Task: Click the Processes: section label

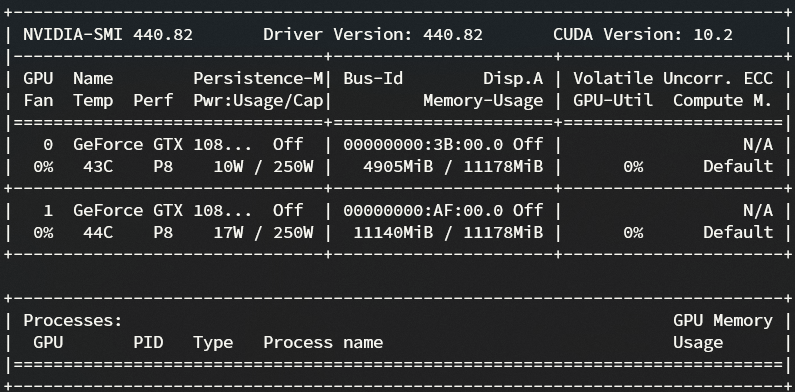Action: tap(73, 320)
